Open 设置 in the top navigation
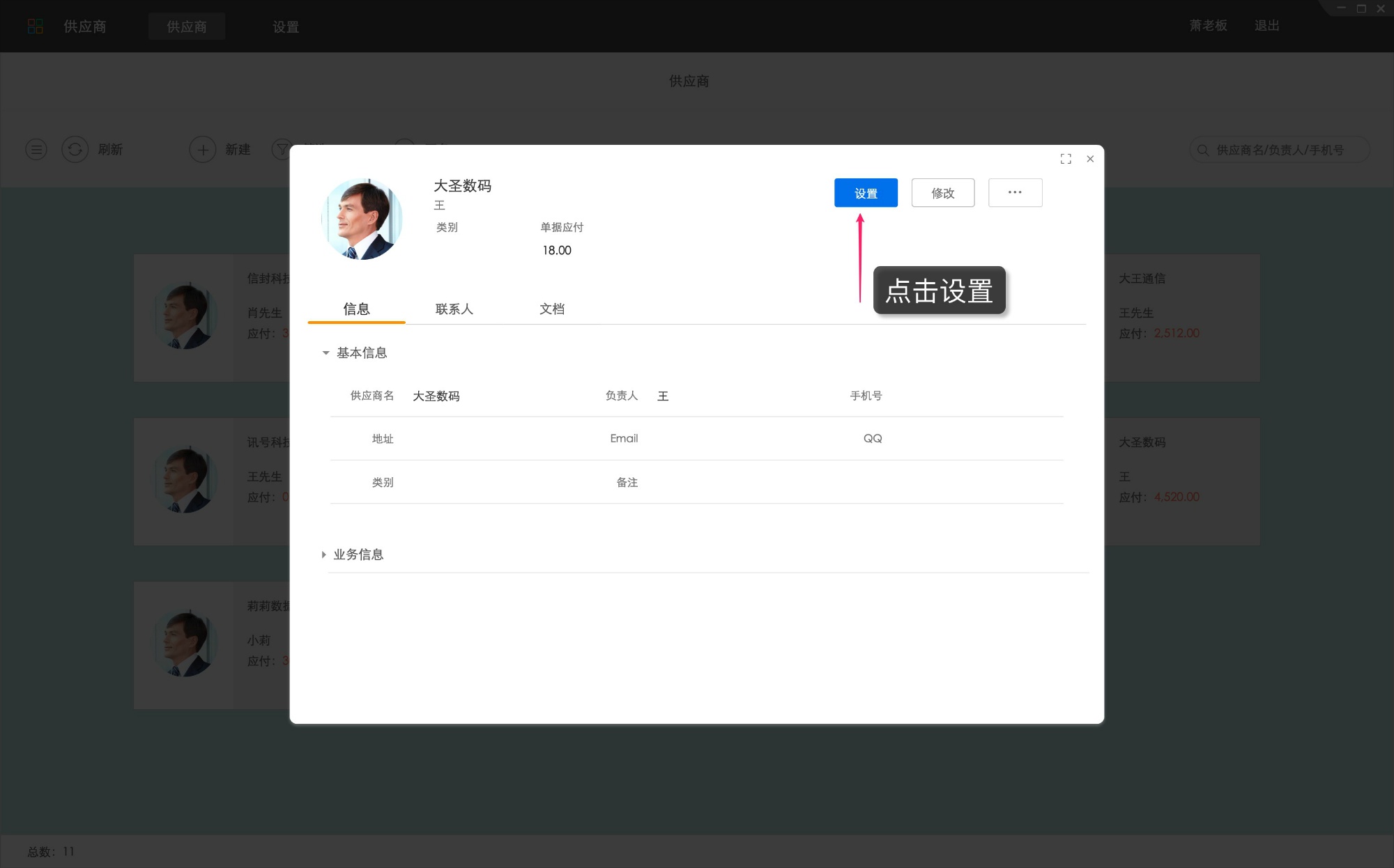 click(x=286, y=26)
